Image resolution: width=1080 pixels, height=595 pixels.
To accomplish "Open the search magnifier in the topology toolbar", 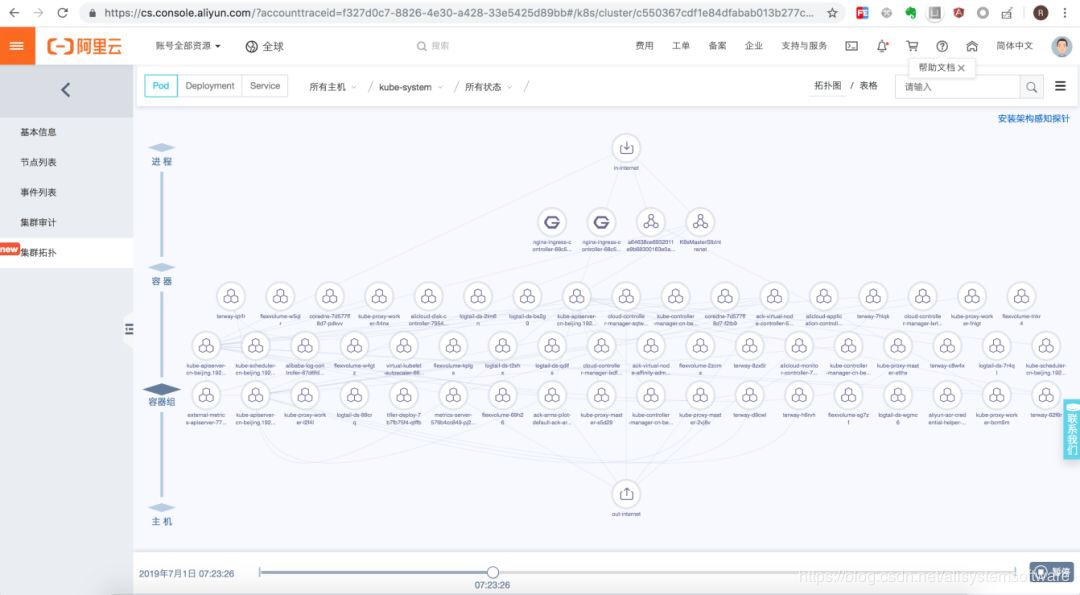I will (x=1031, y=87).
